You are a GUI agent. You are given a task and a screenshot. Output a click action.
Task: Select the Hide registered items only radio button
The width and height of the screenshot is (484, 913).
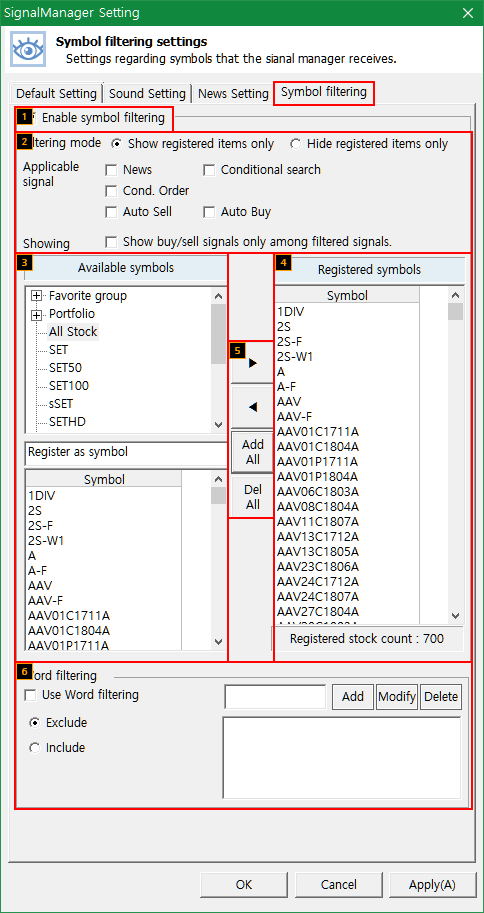(x=295, y=144)
